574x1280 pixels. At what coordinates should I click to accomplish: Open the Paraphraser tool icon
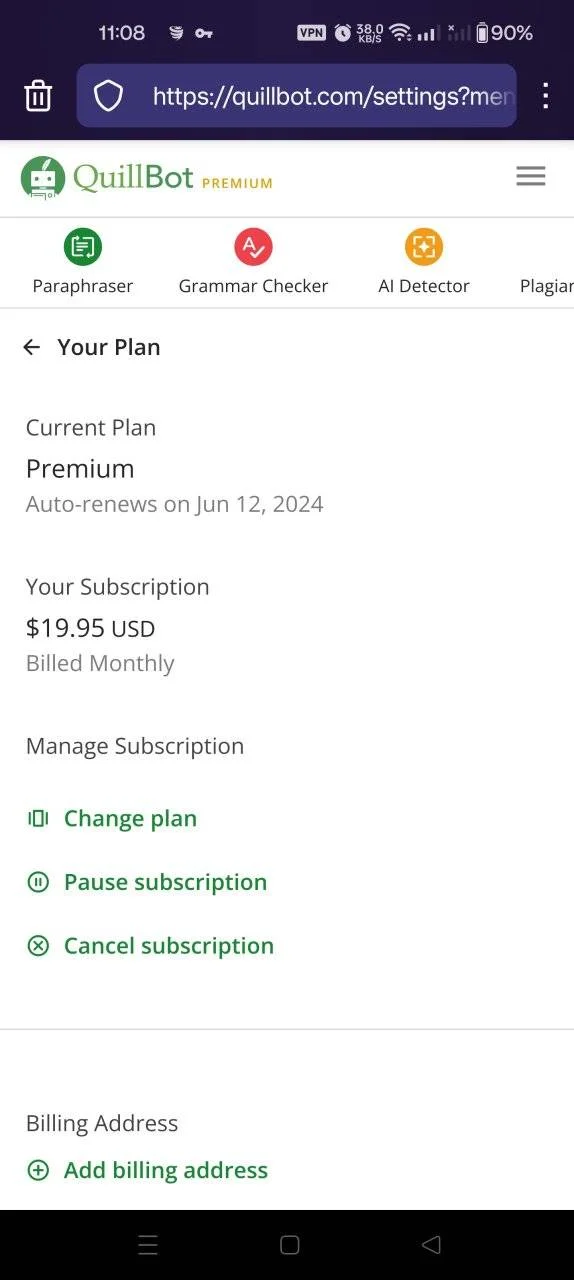(x=83, y=246)
